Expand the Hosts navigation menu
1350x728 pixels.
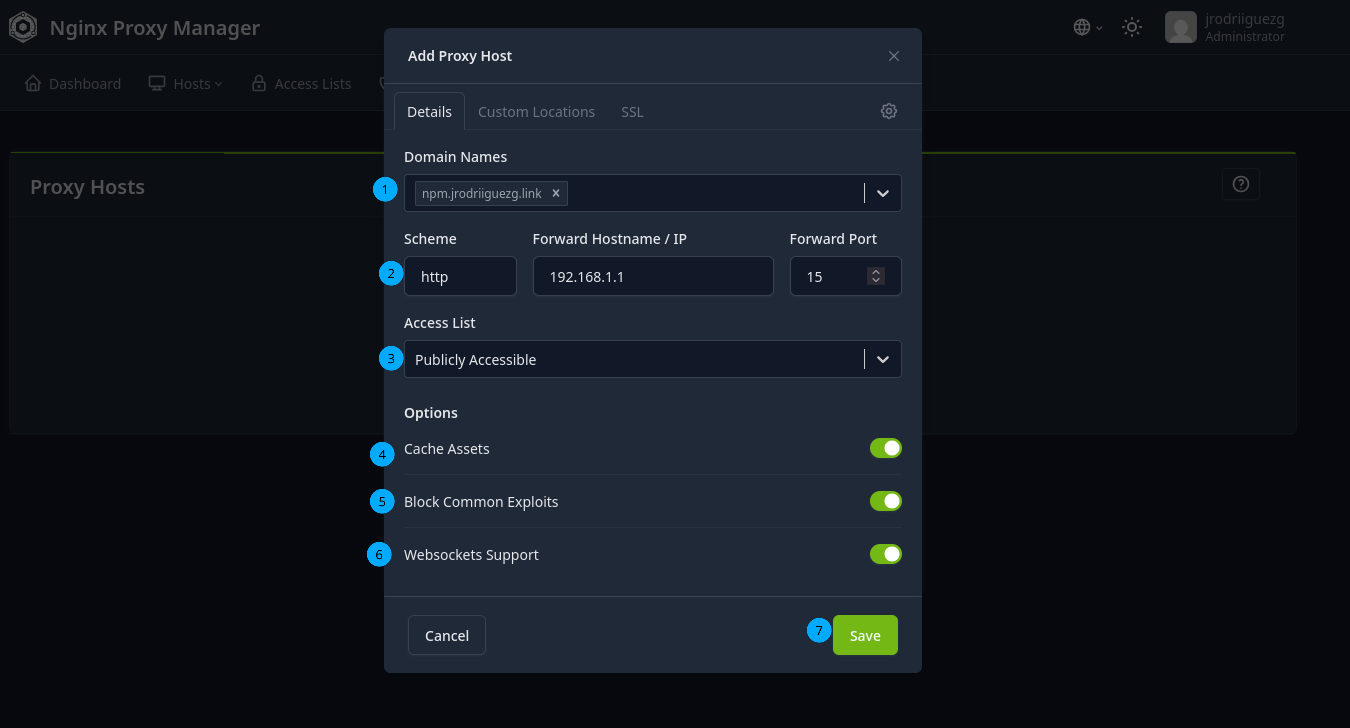[186, 84]
